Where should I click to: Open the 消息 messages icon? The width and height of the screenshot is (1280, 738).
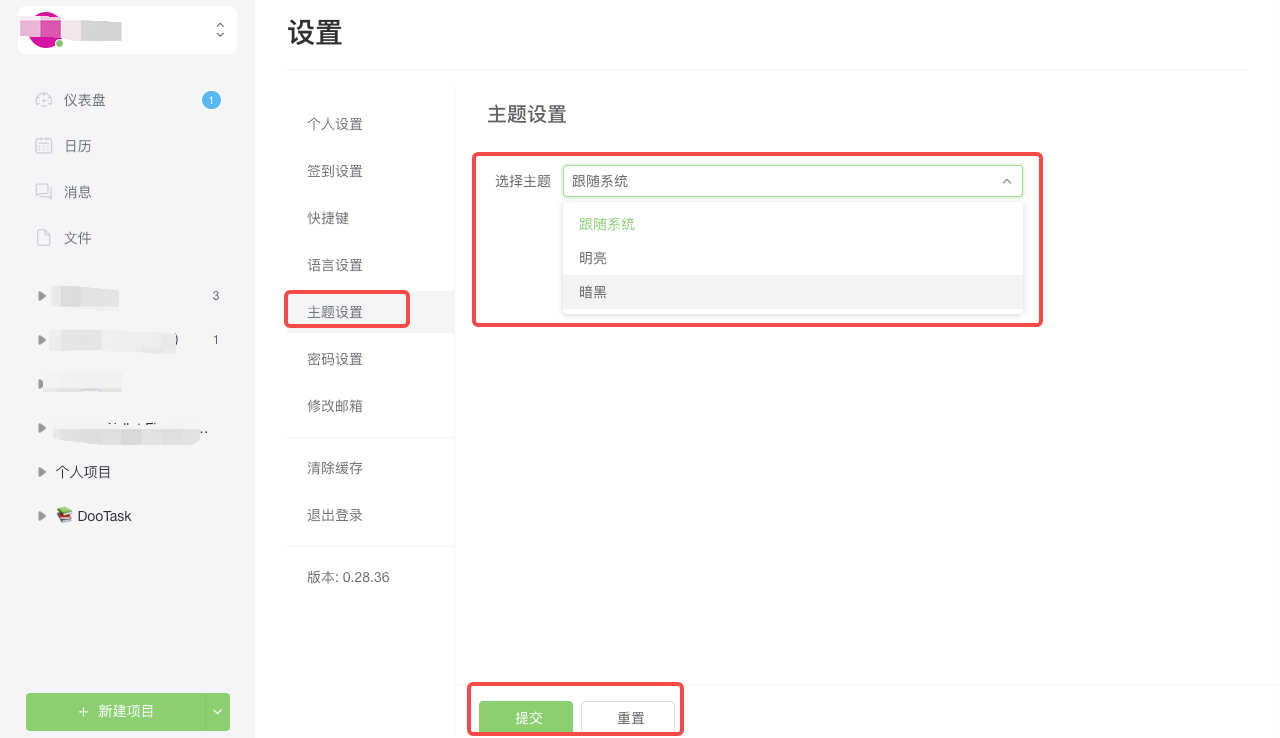point(42,191)
